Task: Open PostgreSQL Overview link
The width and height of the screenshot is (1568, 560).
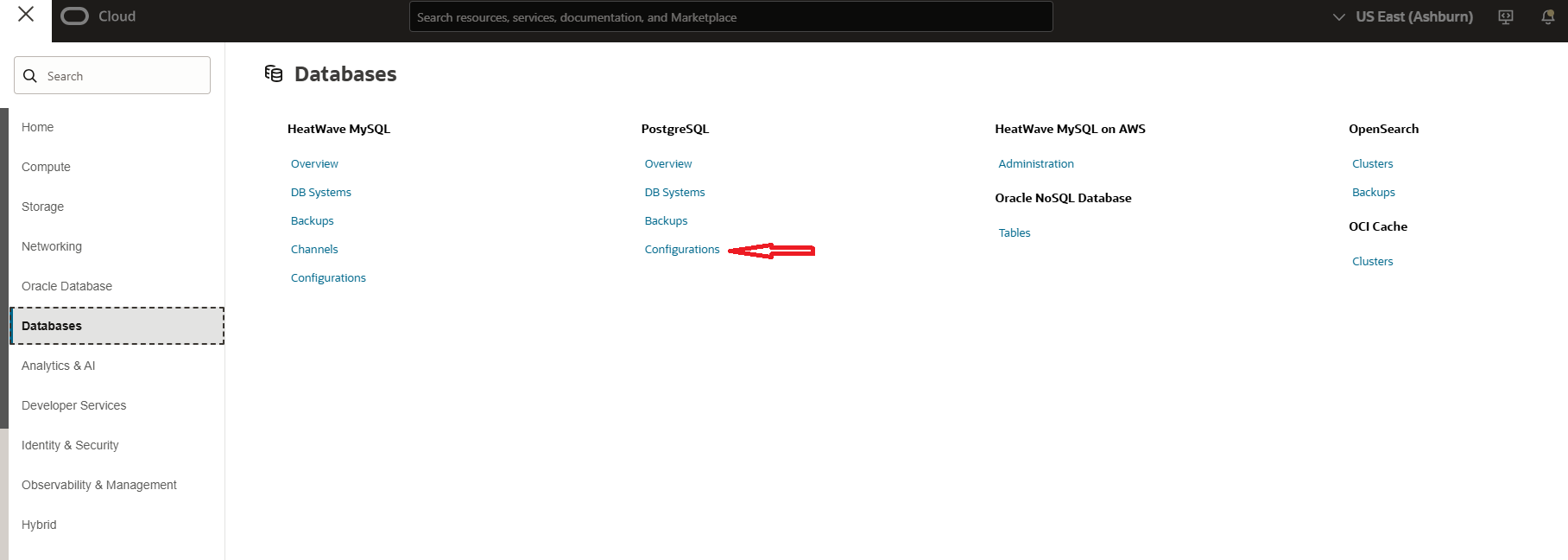Action: 668,163
